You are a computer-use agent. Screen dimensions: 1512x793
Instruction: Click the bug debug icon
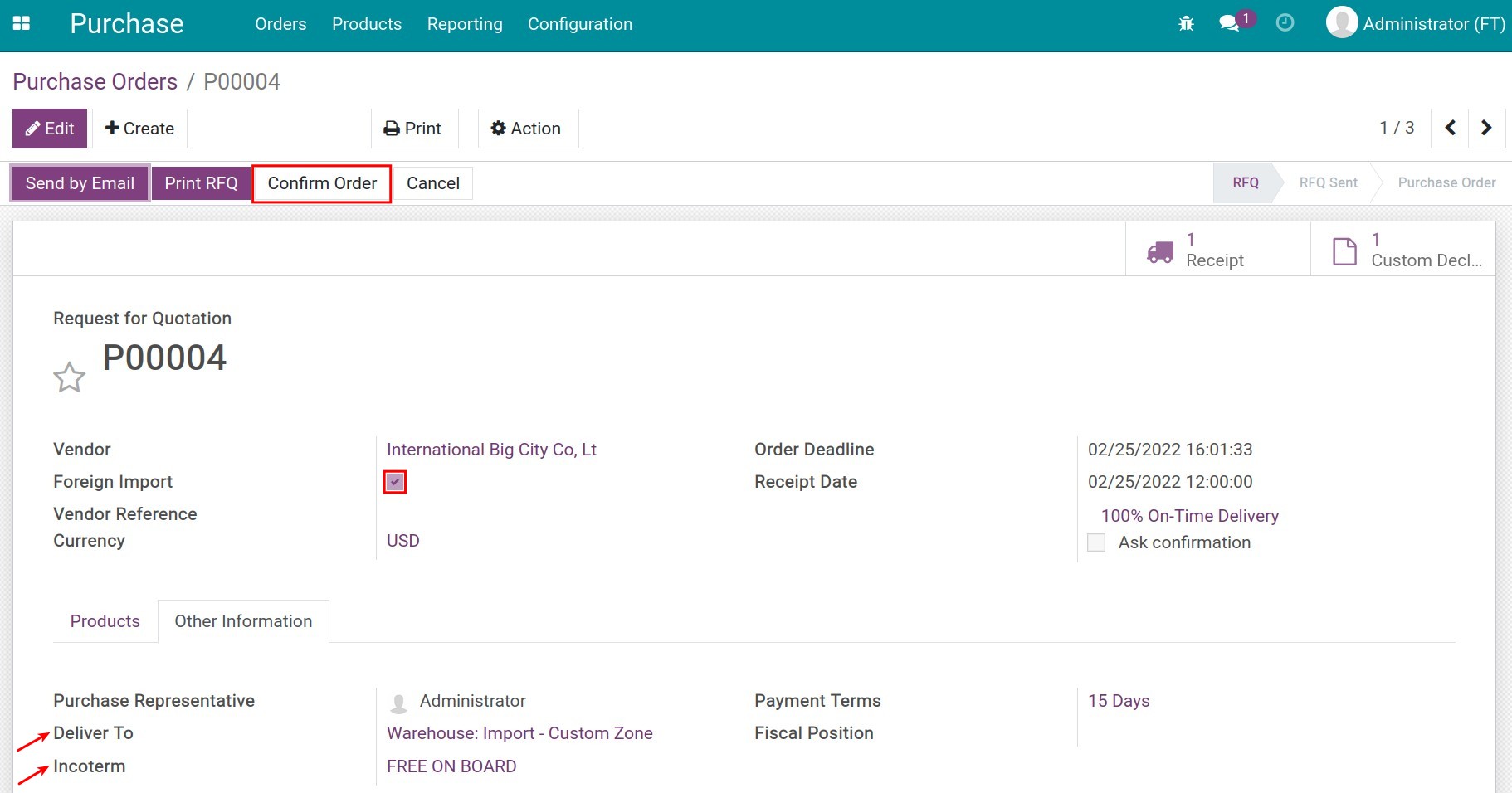[1186, 24]
